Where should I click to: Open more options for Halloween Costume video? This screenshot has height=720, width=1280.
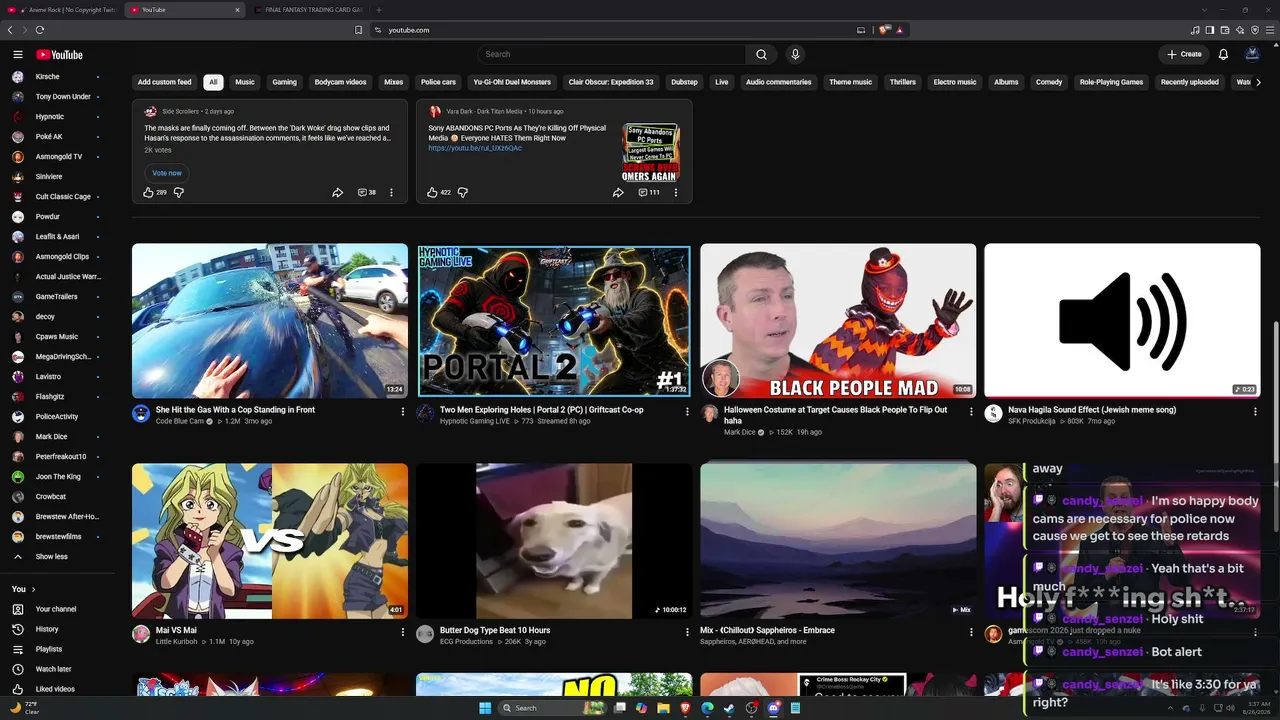[971, 411]
